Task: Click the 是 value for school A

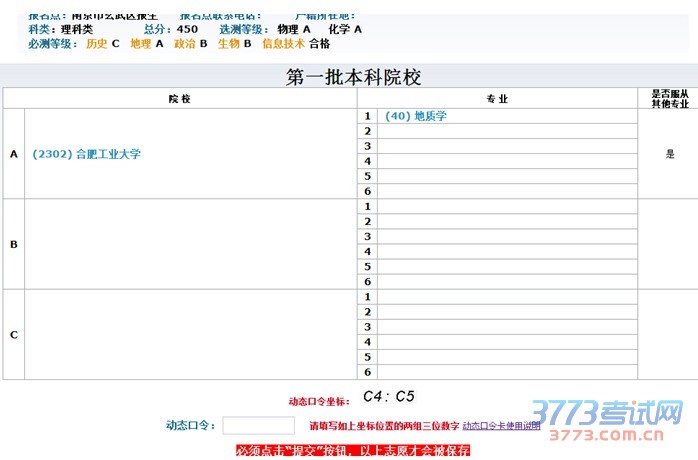Action: click(x=669, y=154)
